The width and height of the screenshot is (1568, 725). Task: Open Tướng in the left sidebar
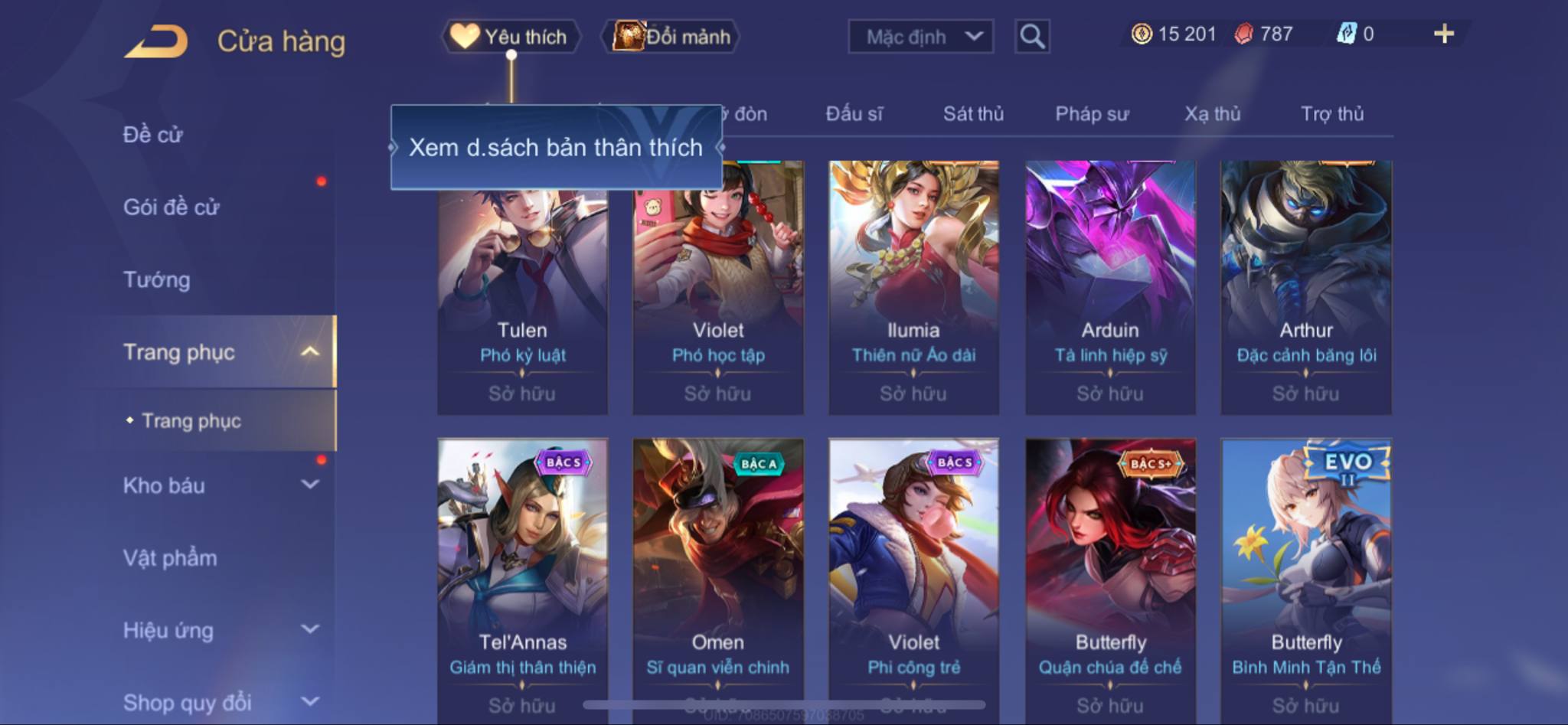point(157,279)
